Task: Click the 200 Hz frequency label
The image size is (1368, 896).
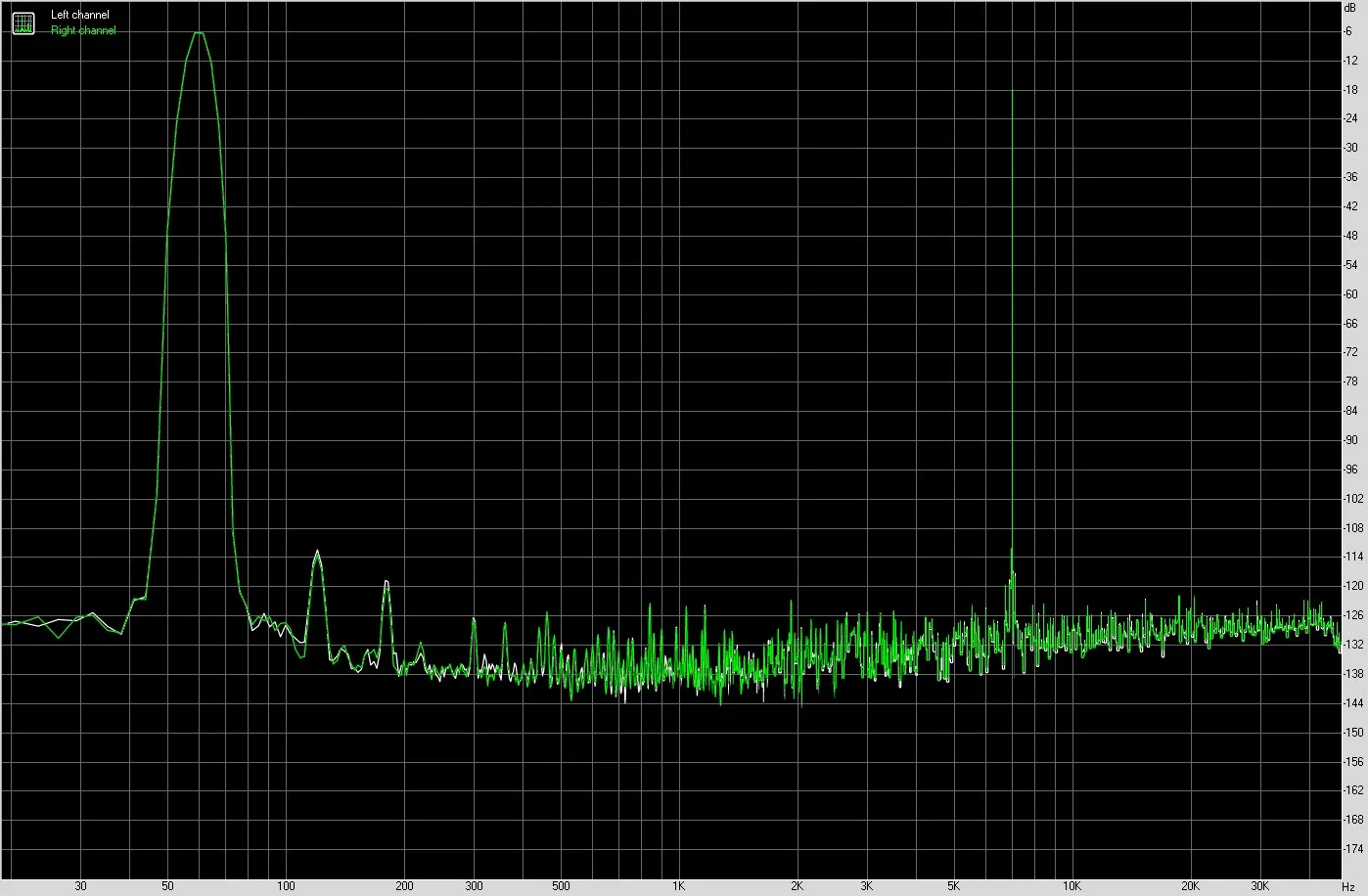Action: (404, 886)
